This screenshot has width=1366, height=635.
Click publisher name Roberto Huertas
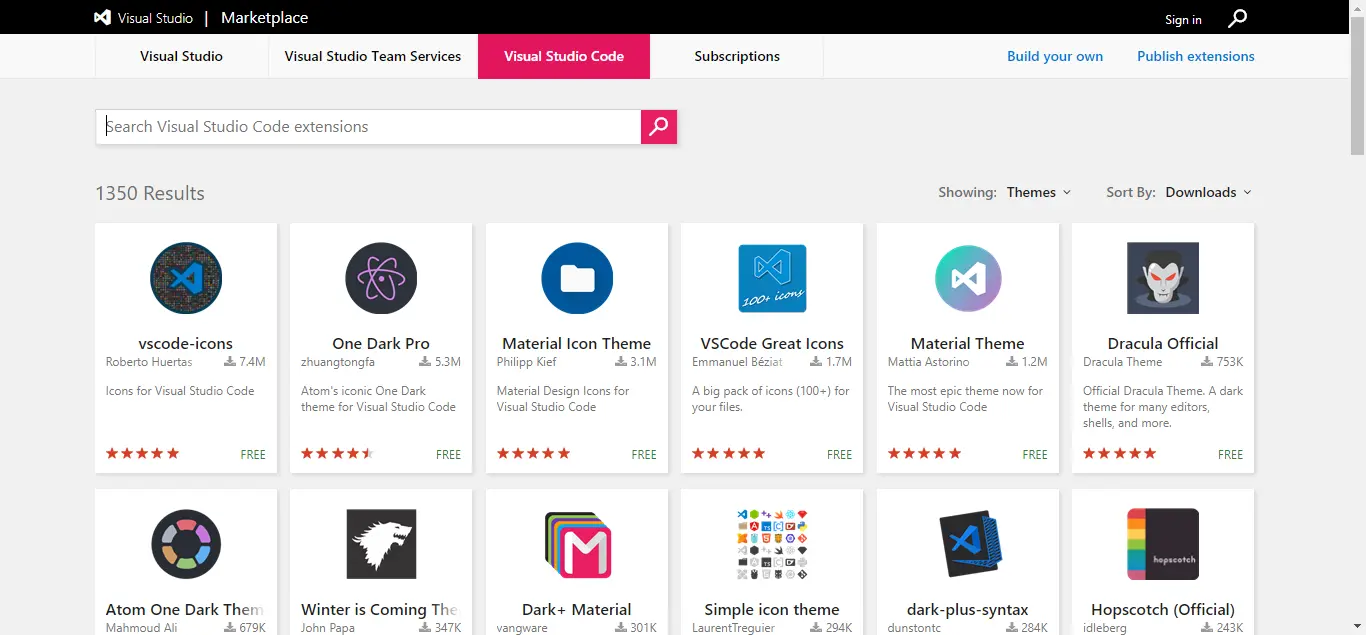point(149,362)
